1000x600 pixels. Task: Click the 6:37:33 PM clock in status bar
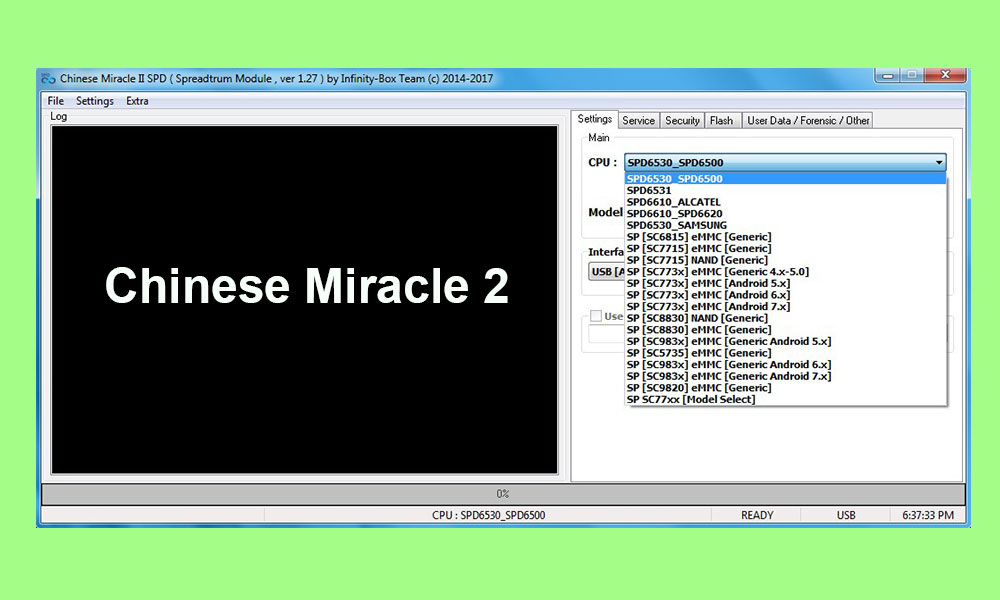[928, 515]
